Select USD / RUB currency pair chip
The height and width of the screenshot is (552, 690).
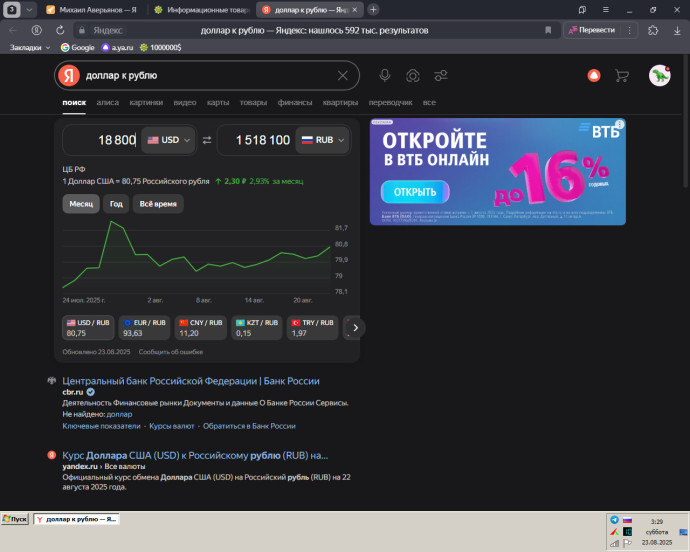pos(88,328)
